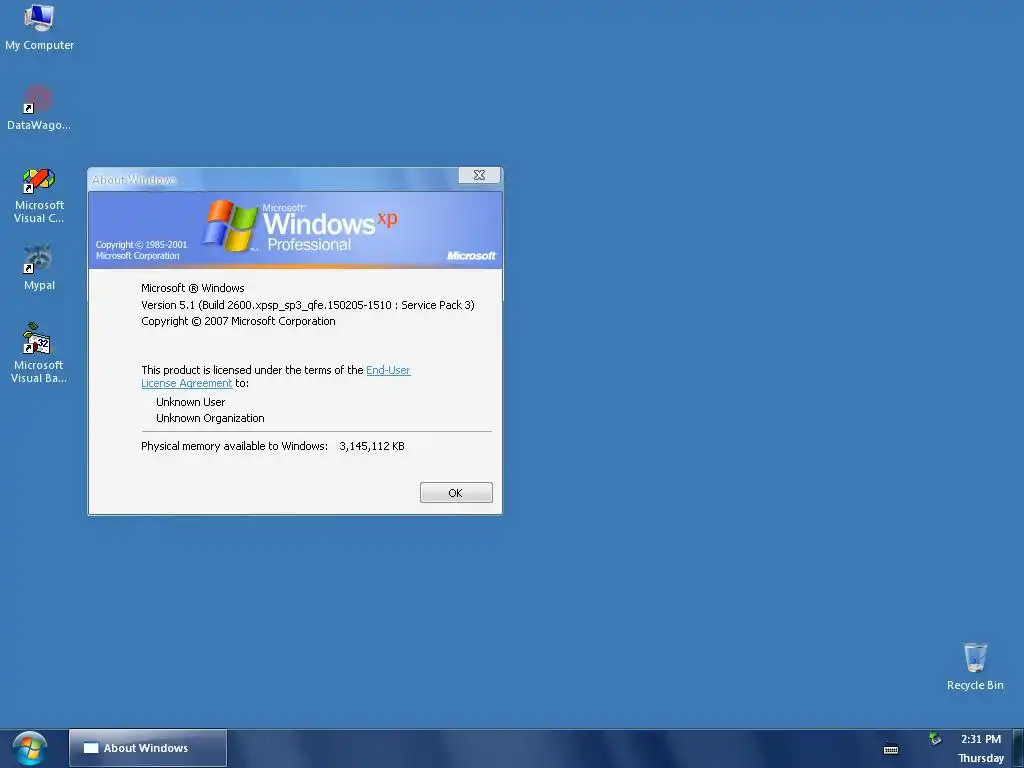Click the Windows XP Professional banner logo
Image resolution: width=1024 pixels, height=768 pixels.
[x=299, y=226]
